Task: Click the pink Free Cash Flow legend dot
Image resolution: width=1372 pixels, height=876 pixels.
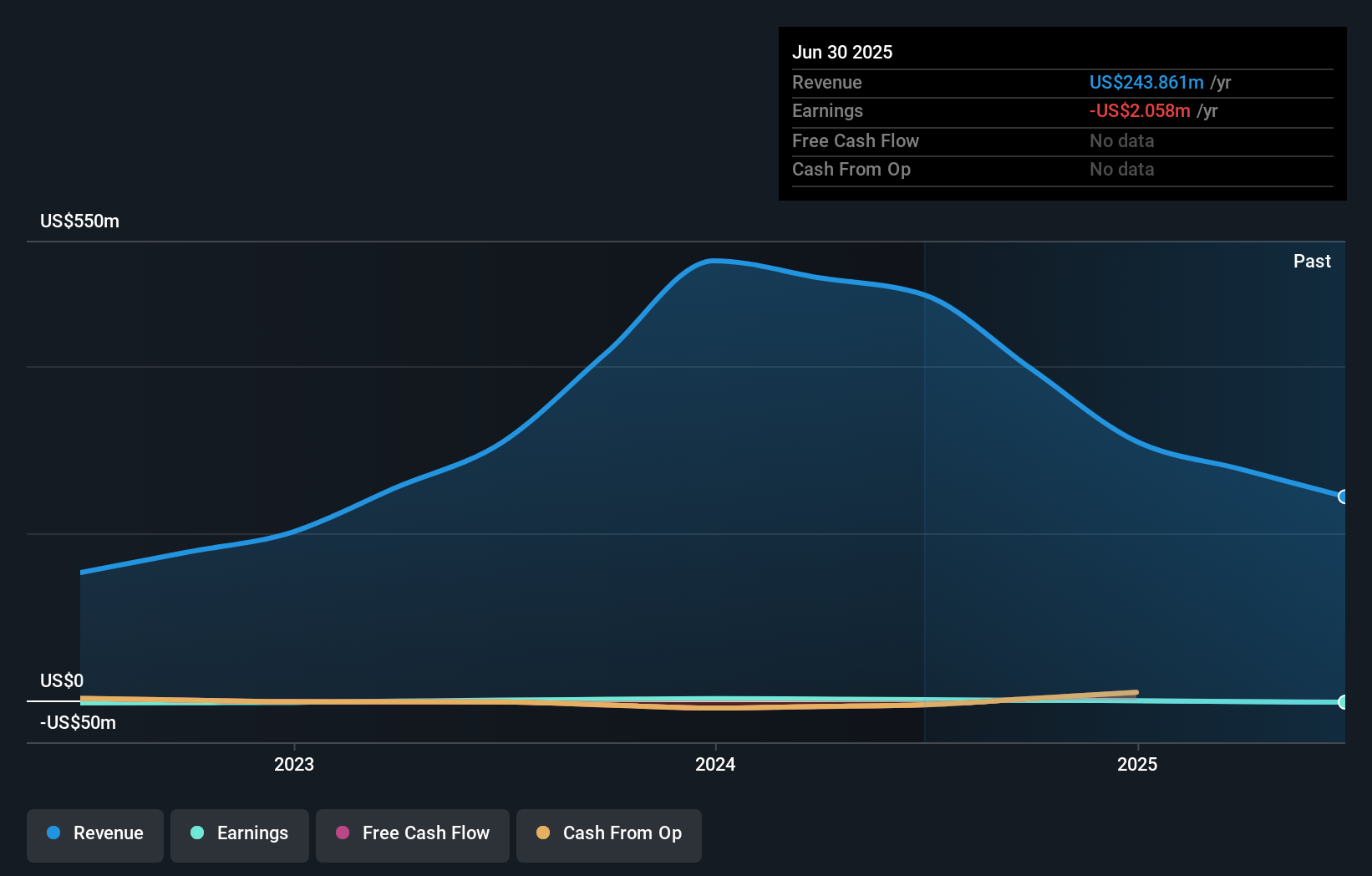Action: [x=343, y=833]
